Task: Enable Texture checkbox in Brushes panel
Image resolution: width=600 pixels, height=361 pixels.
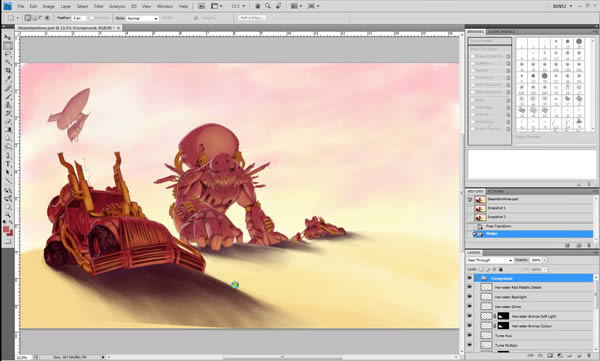Action: [x=473, y=71]
